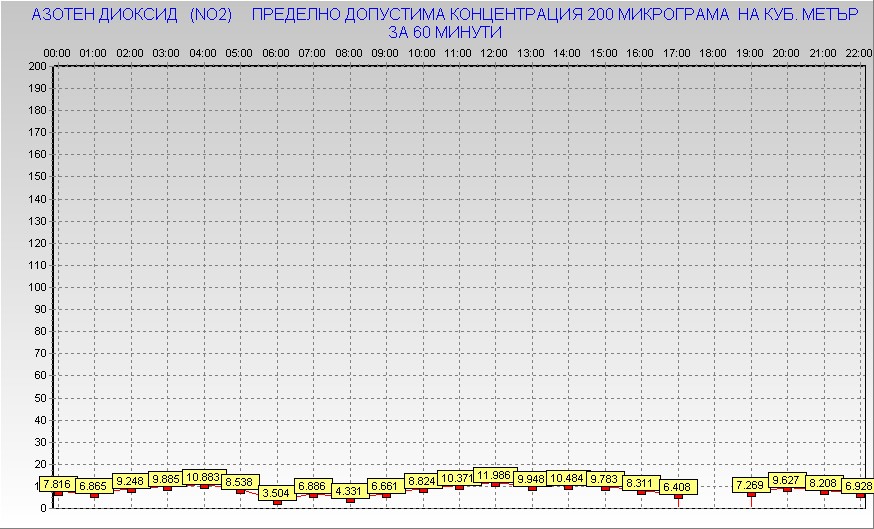Click the 10.883 data point label
874x529 pixels.
pos(203,478)
